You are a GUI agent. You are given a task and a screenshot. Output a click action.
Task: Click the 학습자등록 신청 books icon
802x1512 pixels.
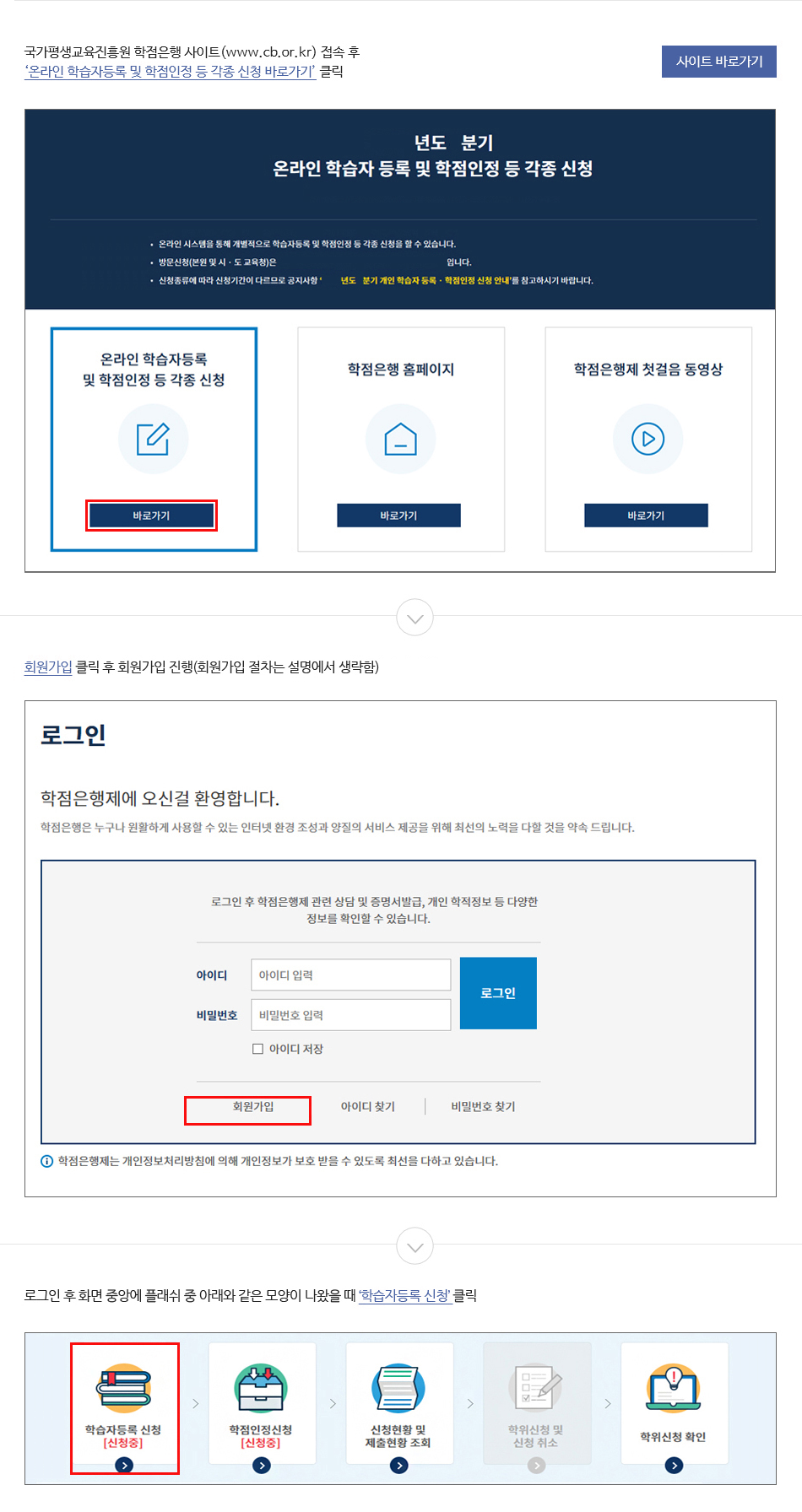124,1388
